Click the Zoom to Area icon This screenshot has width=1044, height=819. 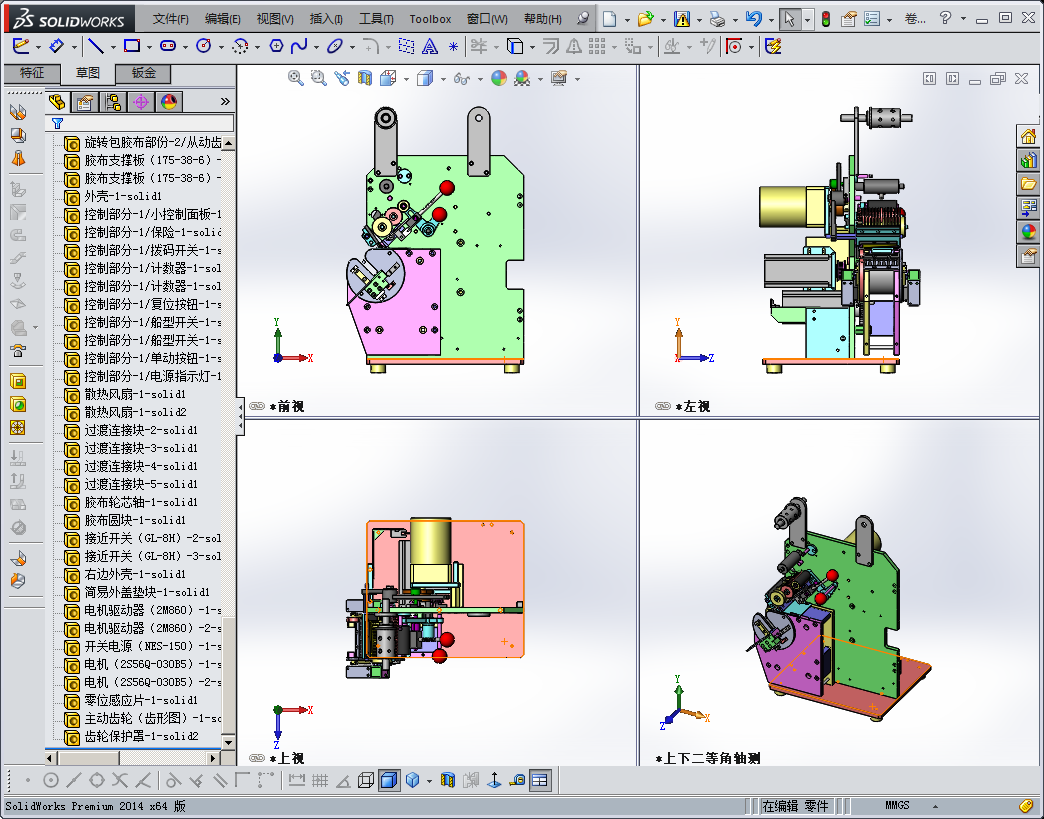319,78
